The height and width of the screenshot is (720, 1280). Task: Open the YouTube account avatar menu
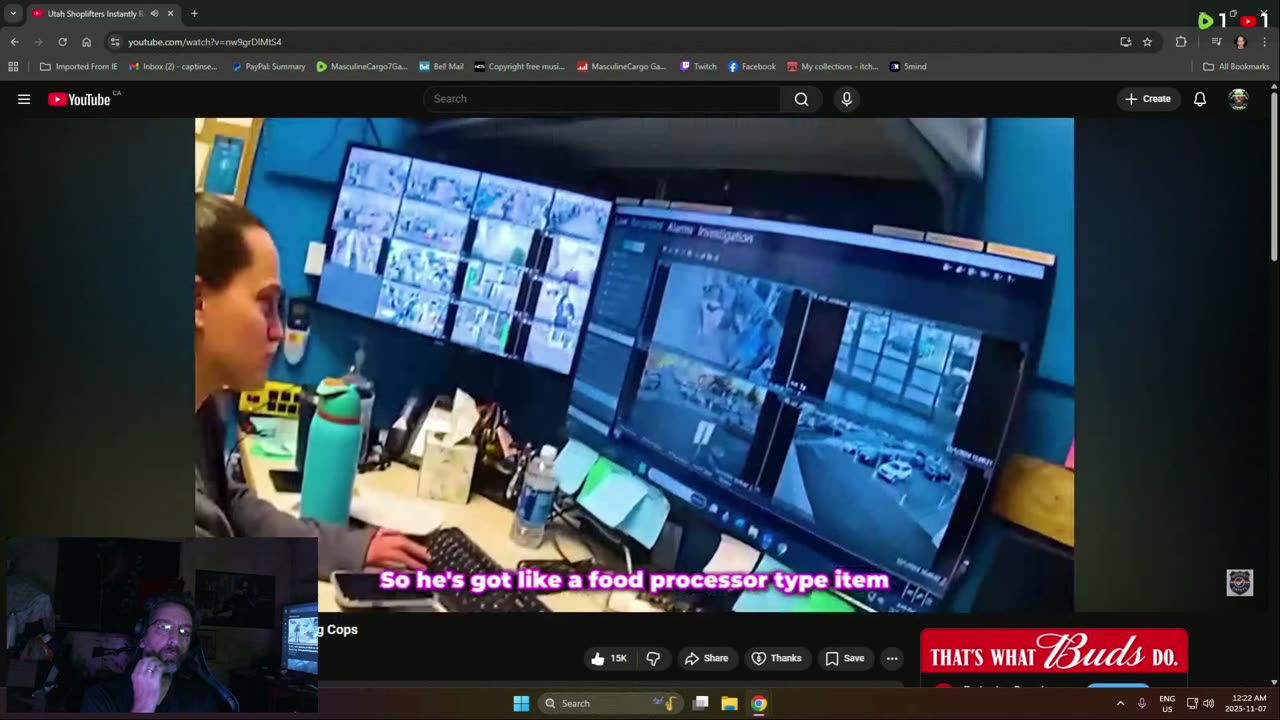(1239, 99)
